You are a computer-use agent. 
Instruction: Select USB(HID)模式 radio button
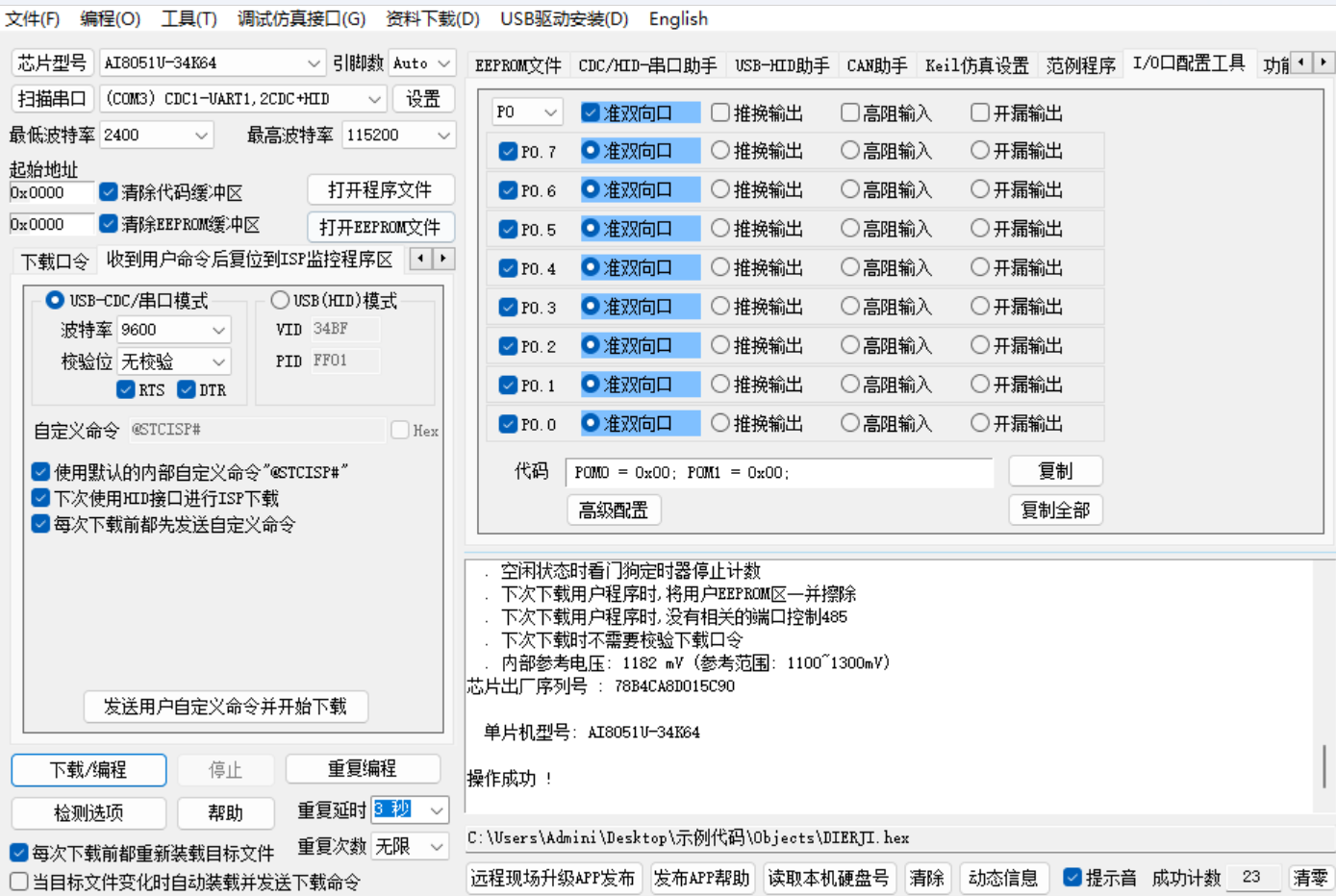pyautogui.click(x=280, y=301)
